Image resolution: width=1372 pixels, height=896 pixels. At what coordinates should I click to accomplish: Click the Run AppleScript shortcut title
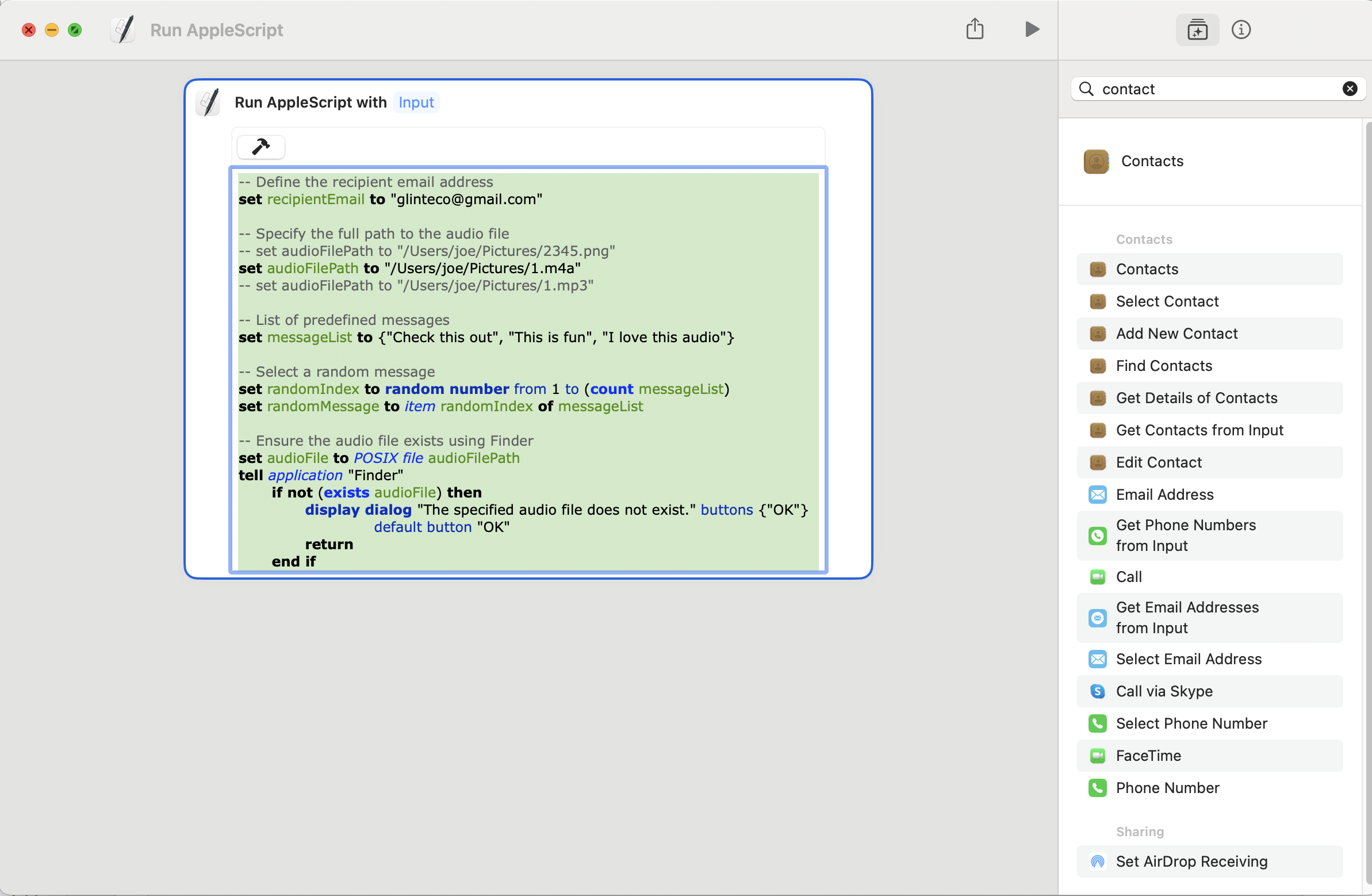pyautogui.click(x=216, y=30)
